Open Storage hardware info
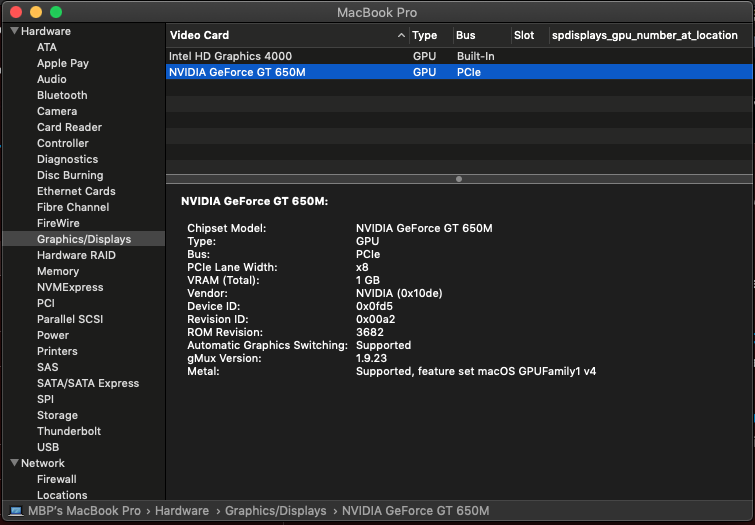755x525 pixels. point(57,415)
